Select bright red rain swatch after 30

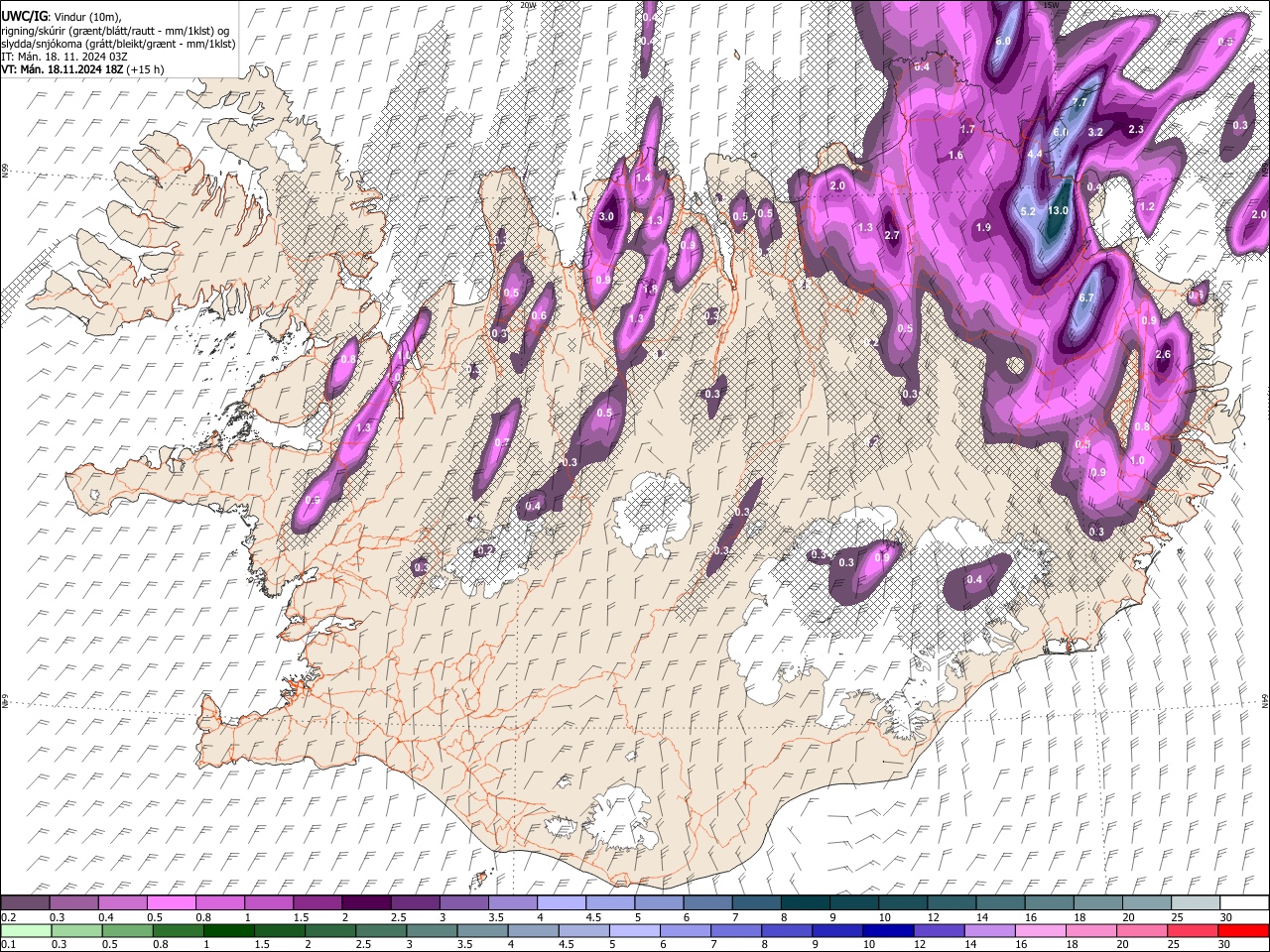point(1243,930)
